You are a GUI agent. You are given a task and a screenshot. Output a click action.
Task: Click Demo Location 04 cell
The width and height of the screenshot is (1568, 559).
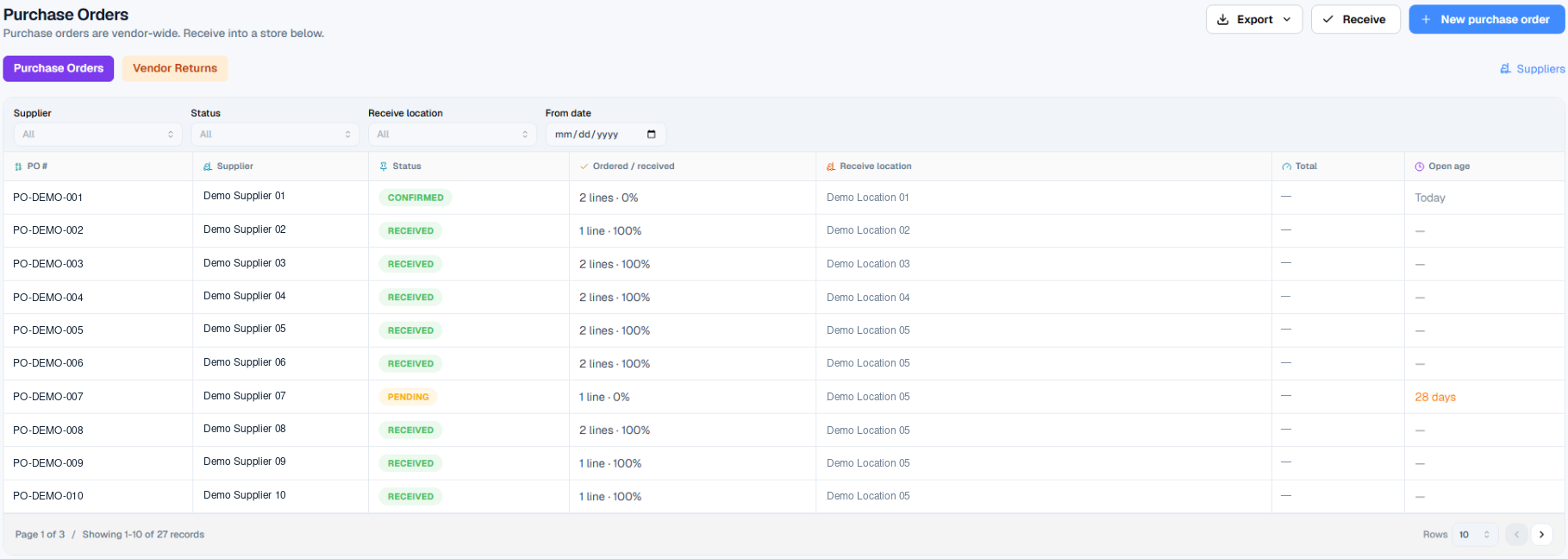(868, 298)
